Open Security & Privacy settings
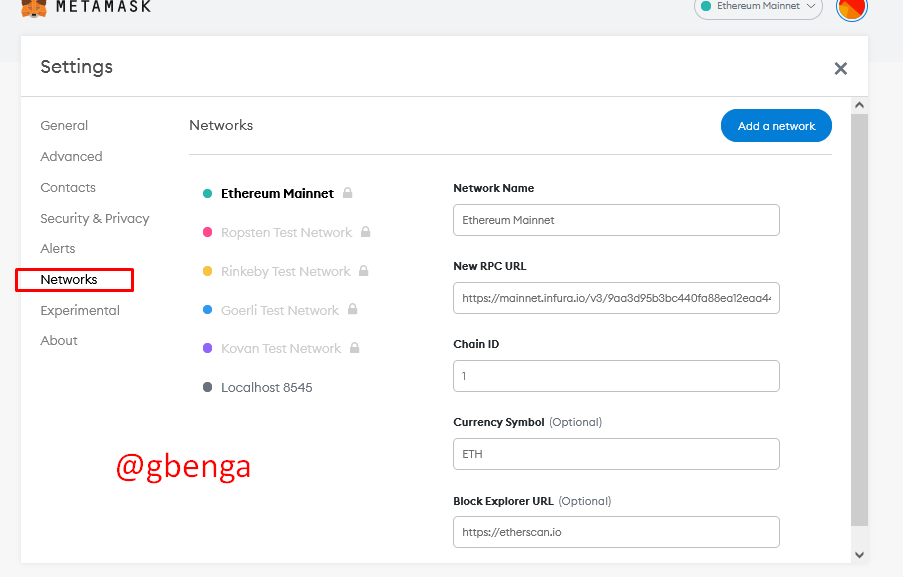This screenshot has height=577, width=903. coord(94,218)
